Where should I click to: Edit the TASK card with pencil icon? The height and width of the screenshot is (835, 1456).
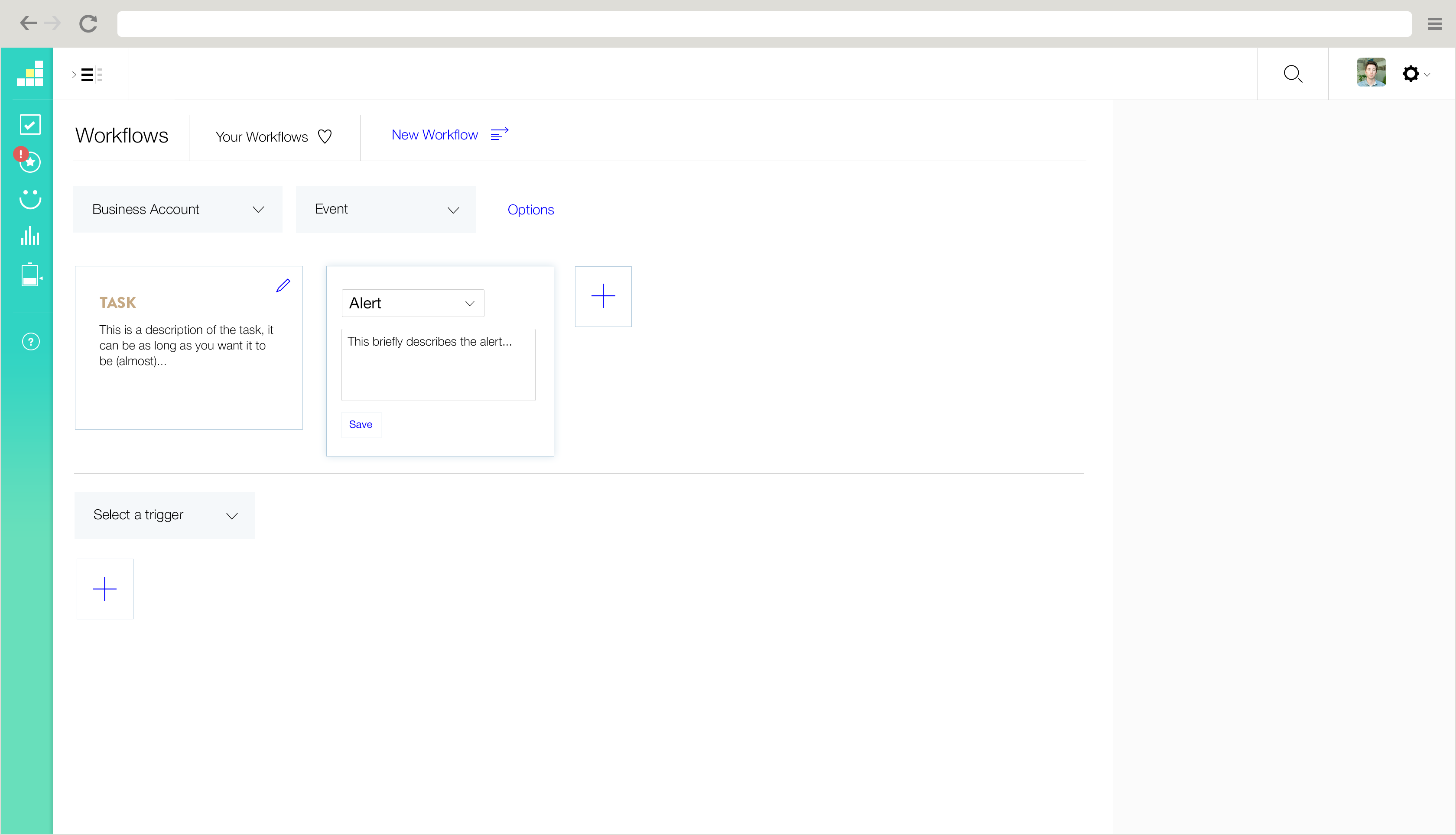(x=283, y=285)
